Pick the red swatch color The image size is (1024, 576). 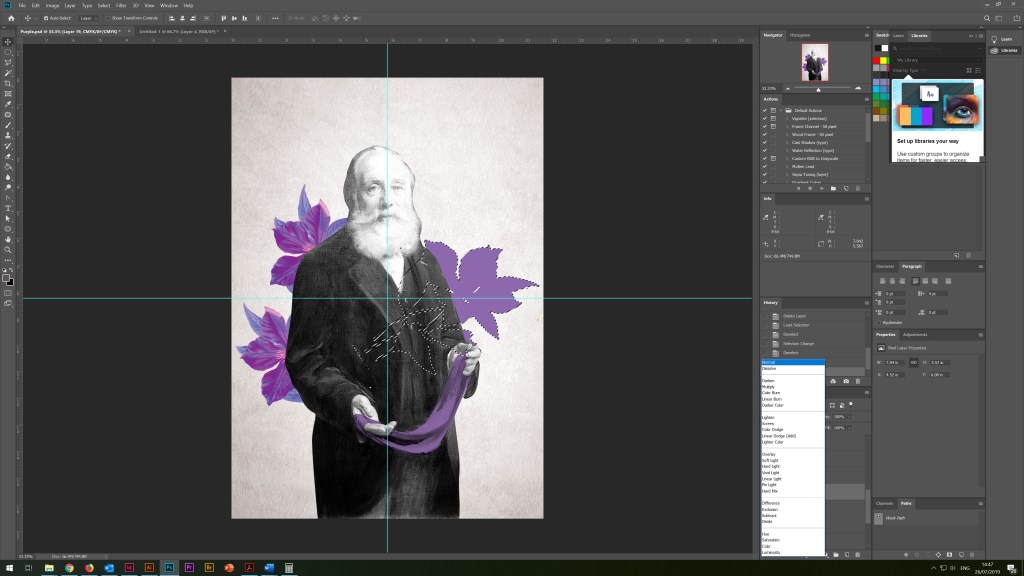877,60
